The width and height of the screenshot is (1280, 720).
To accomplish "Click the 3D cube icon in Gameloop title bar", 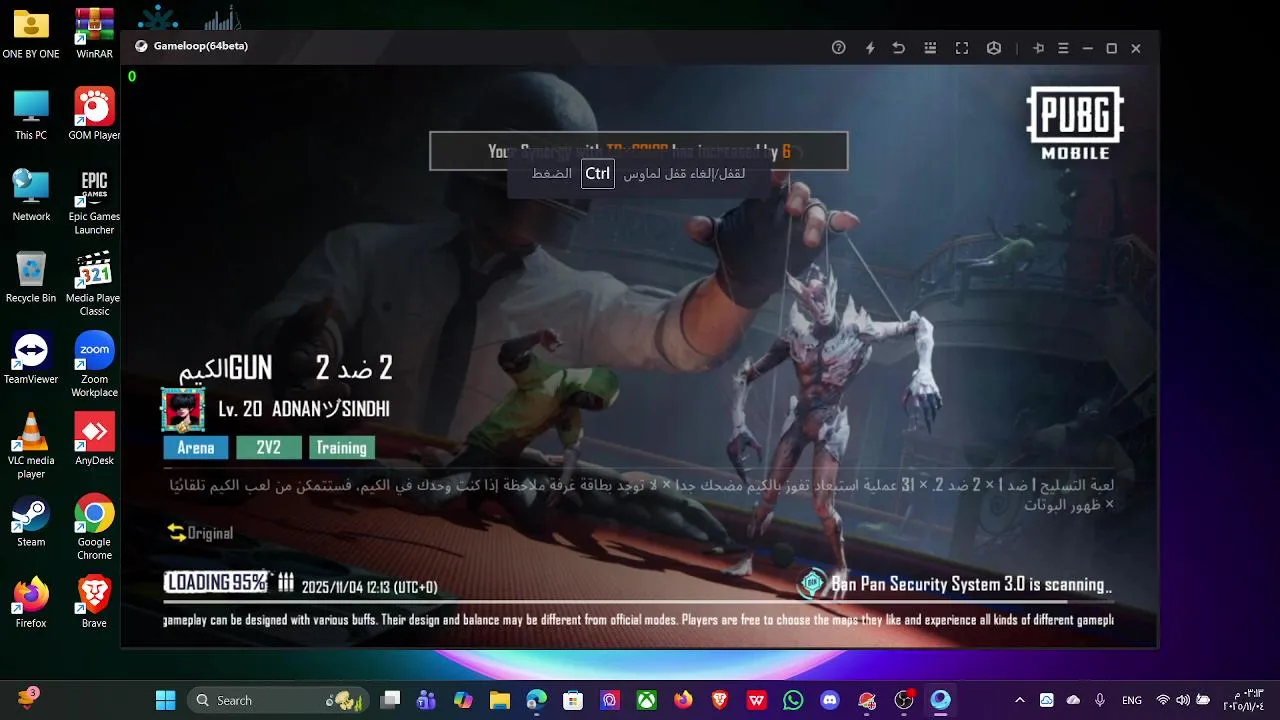I will point(994,48).
